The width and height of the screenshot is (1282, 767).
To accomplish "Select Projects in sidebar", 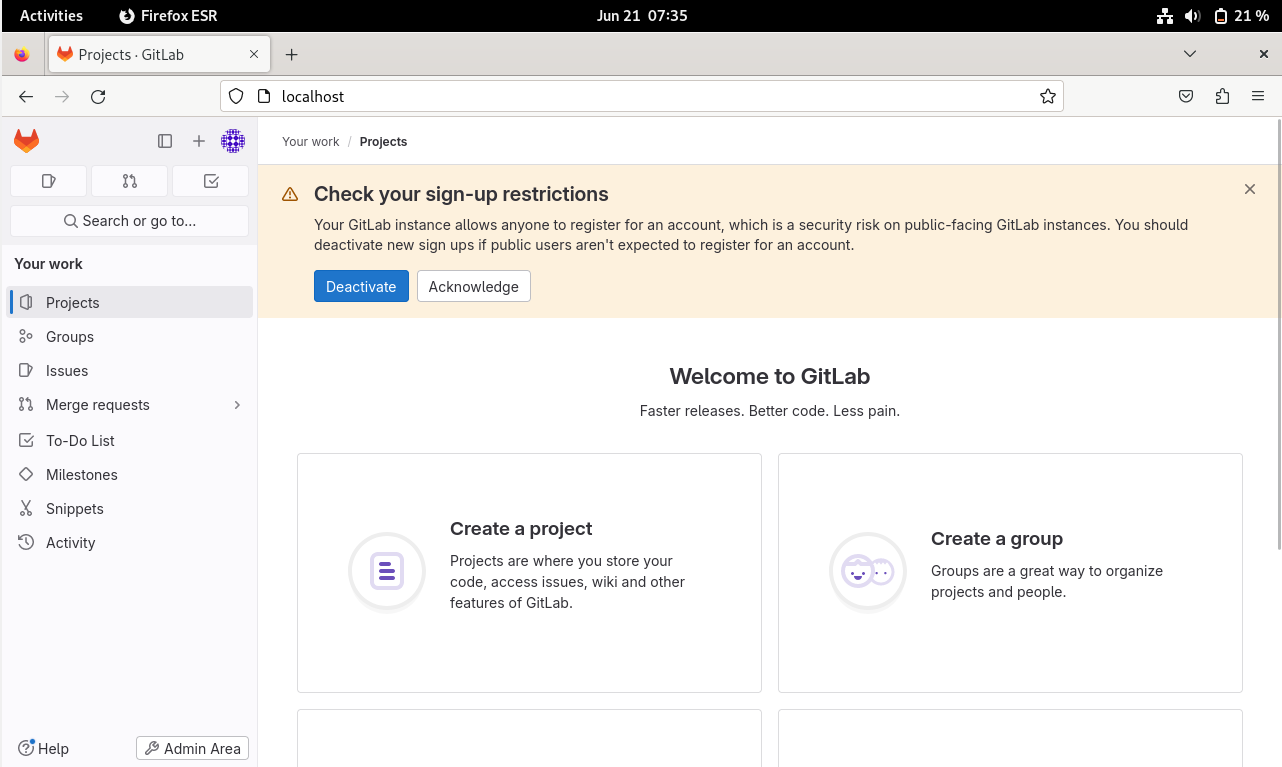I will [x=130, y=302].
